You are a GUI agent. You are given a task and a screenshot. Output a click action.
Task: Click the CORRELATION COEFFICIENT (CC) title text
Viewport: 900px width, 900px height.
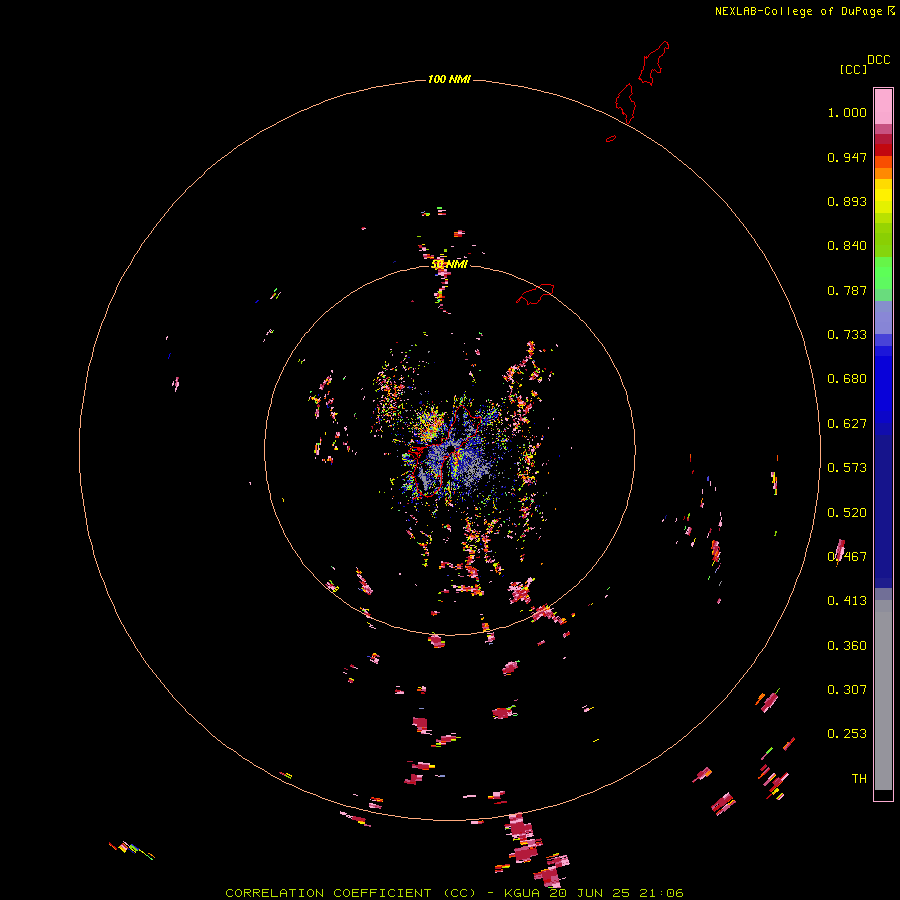pos(351,893)
